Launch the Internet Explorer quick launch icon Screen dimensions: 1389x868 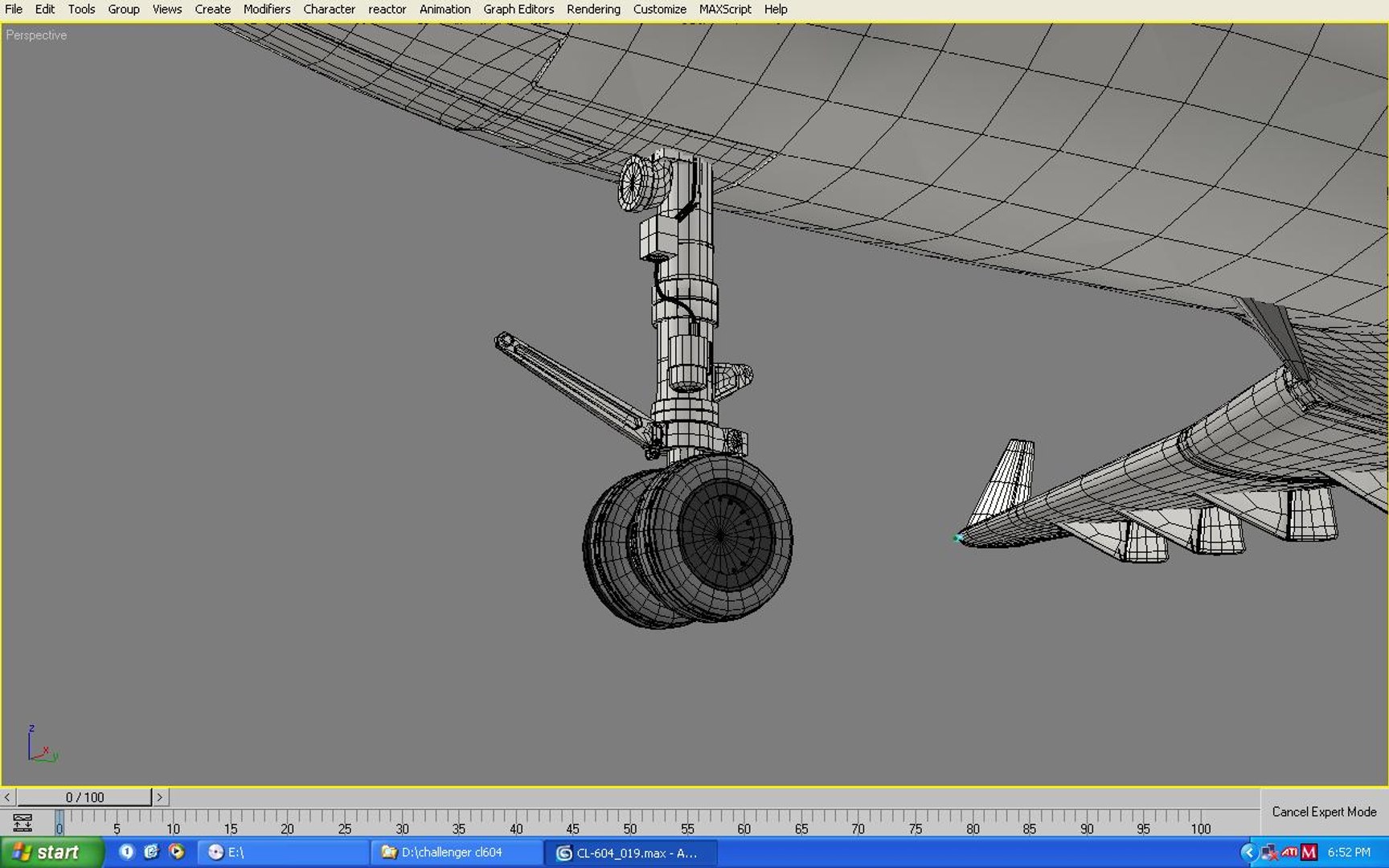(x=151, y=852)
